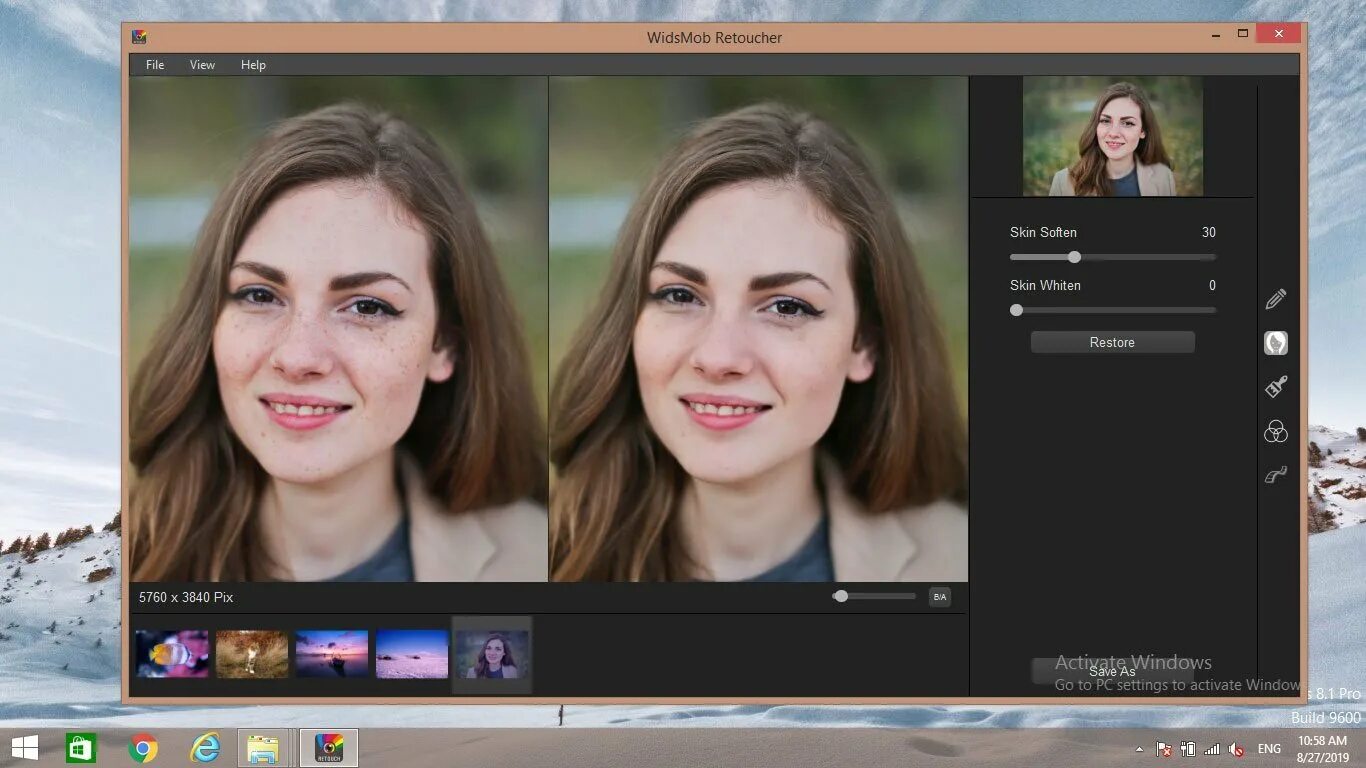1366x768 pixels.
Task: Adjust the Skin Whiten slider handle
Action: [x=1016, y=310]
